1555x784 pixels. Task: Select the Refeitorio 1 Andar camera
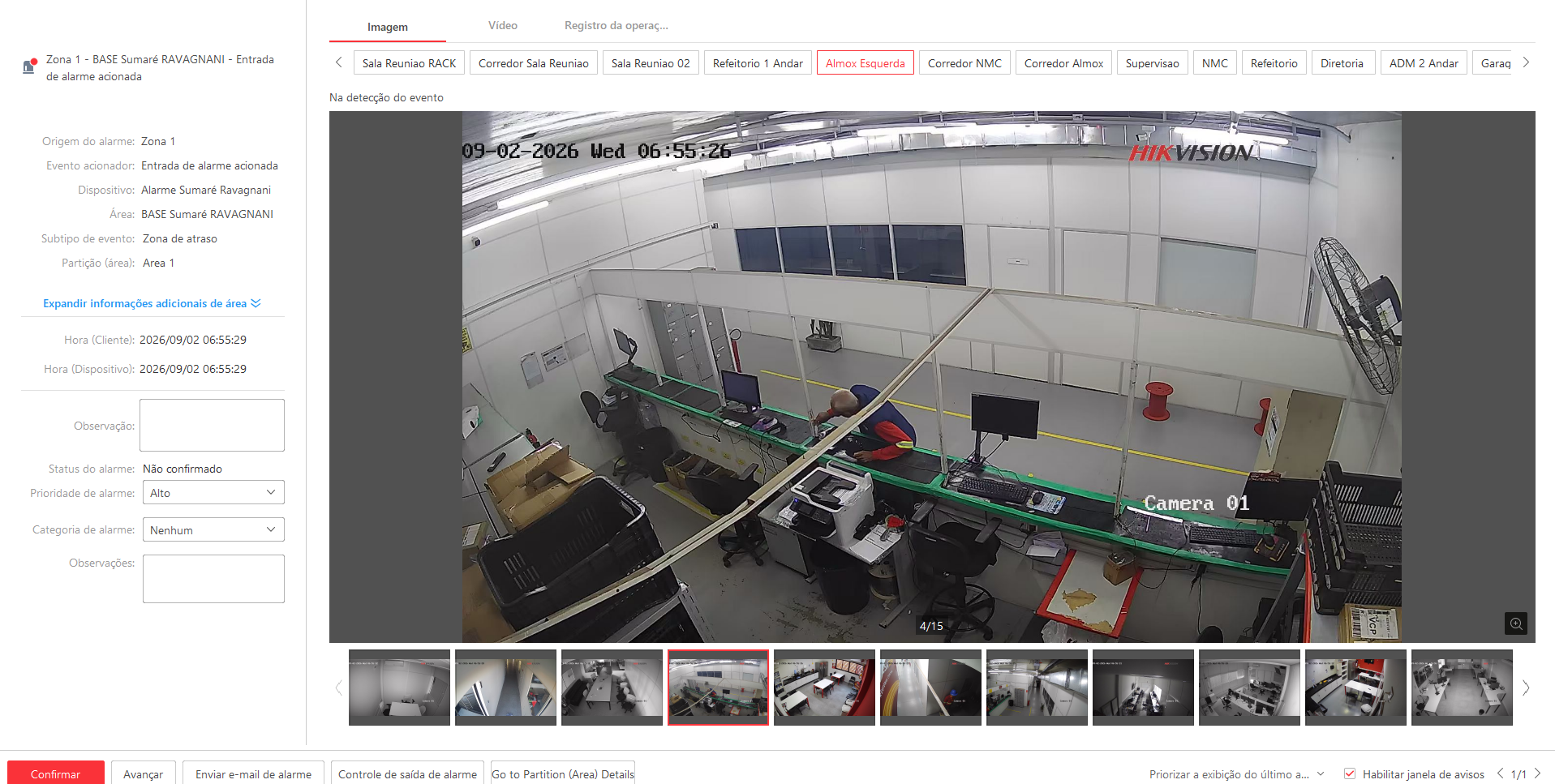758,63
